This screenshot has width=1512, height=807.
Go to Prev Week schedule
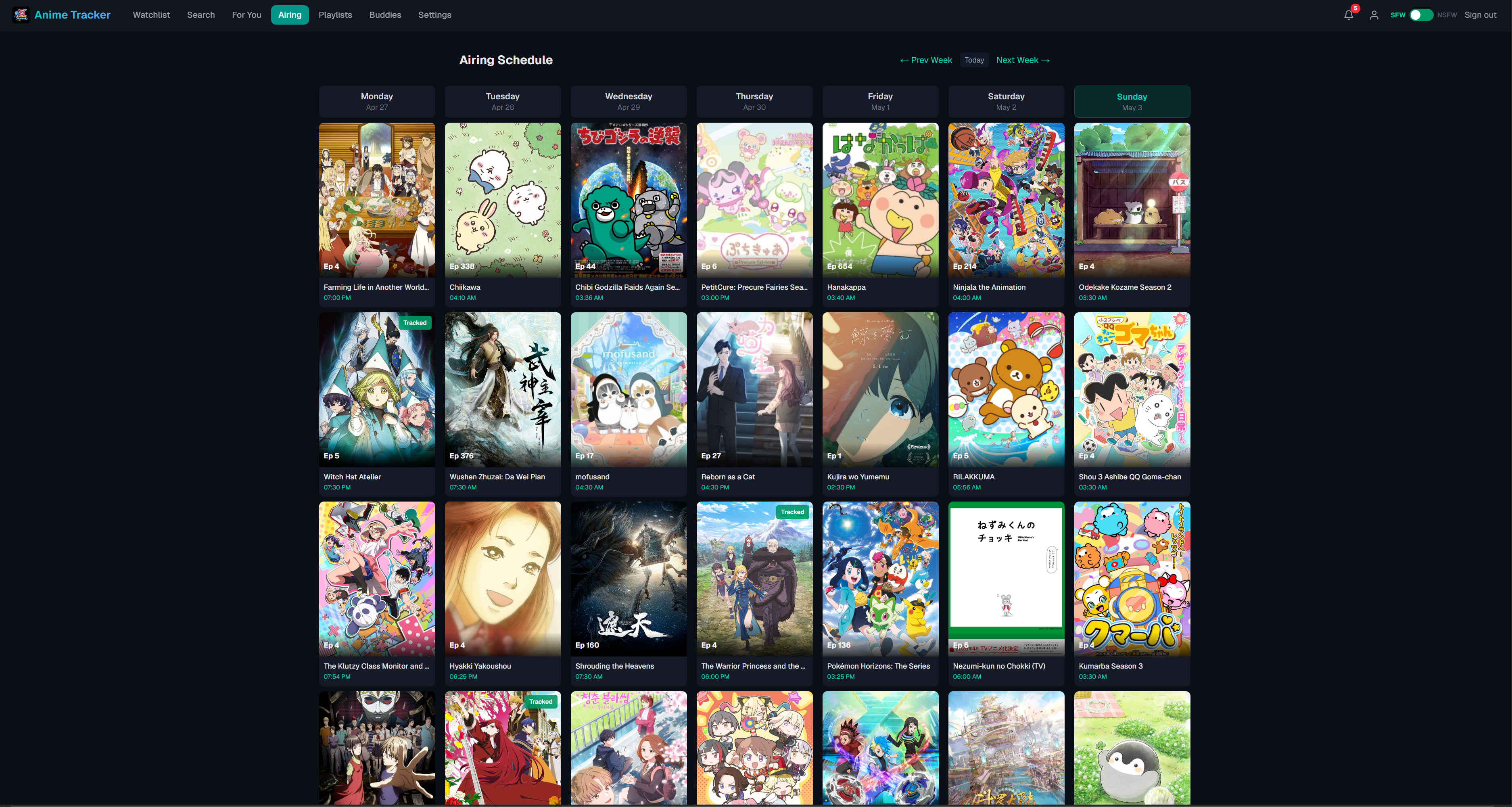926,60
